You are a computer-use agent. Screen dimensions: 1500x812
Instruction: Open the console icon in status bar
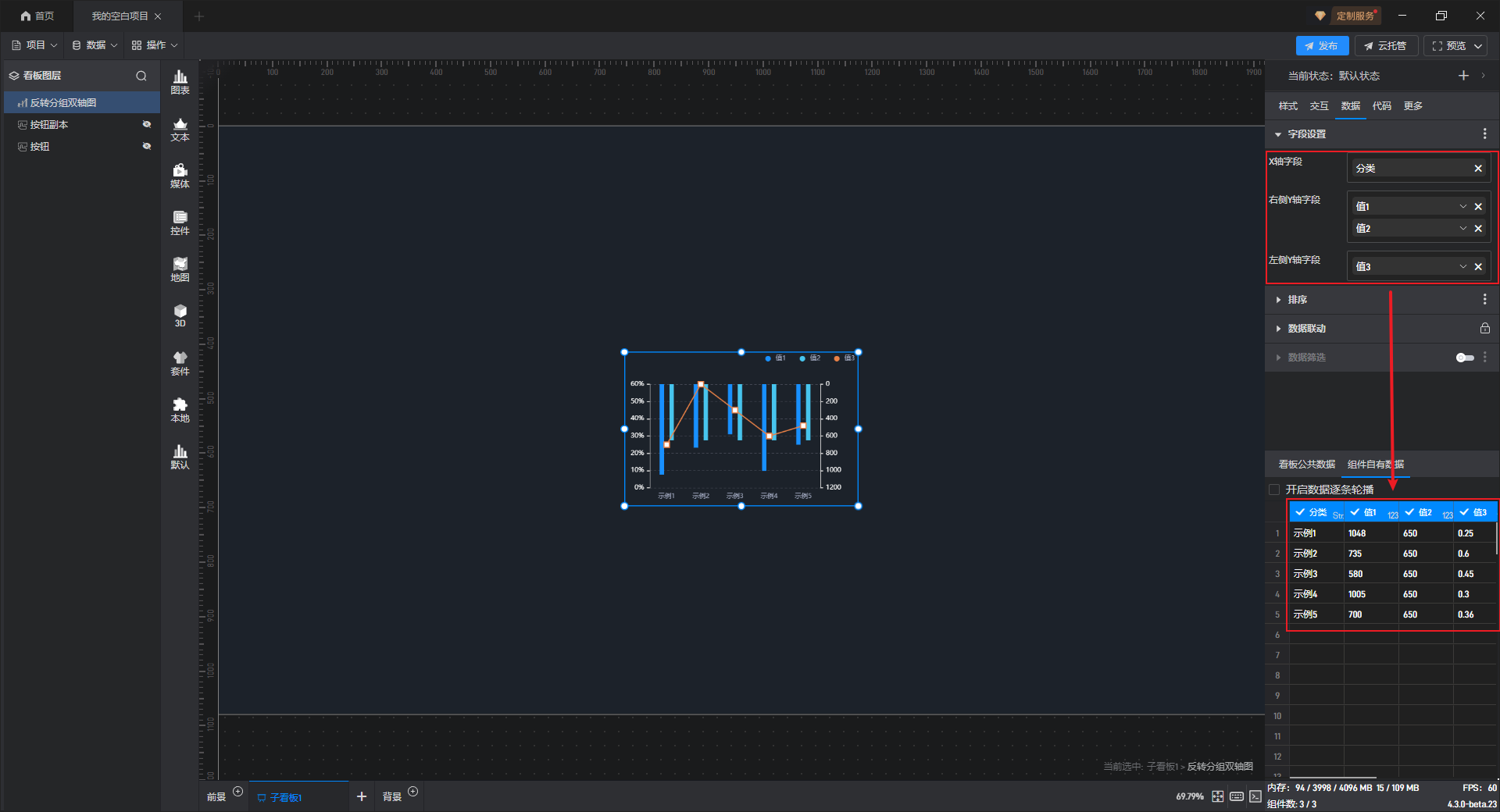coord(1255,796)
